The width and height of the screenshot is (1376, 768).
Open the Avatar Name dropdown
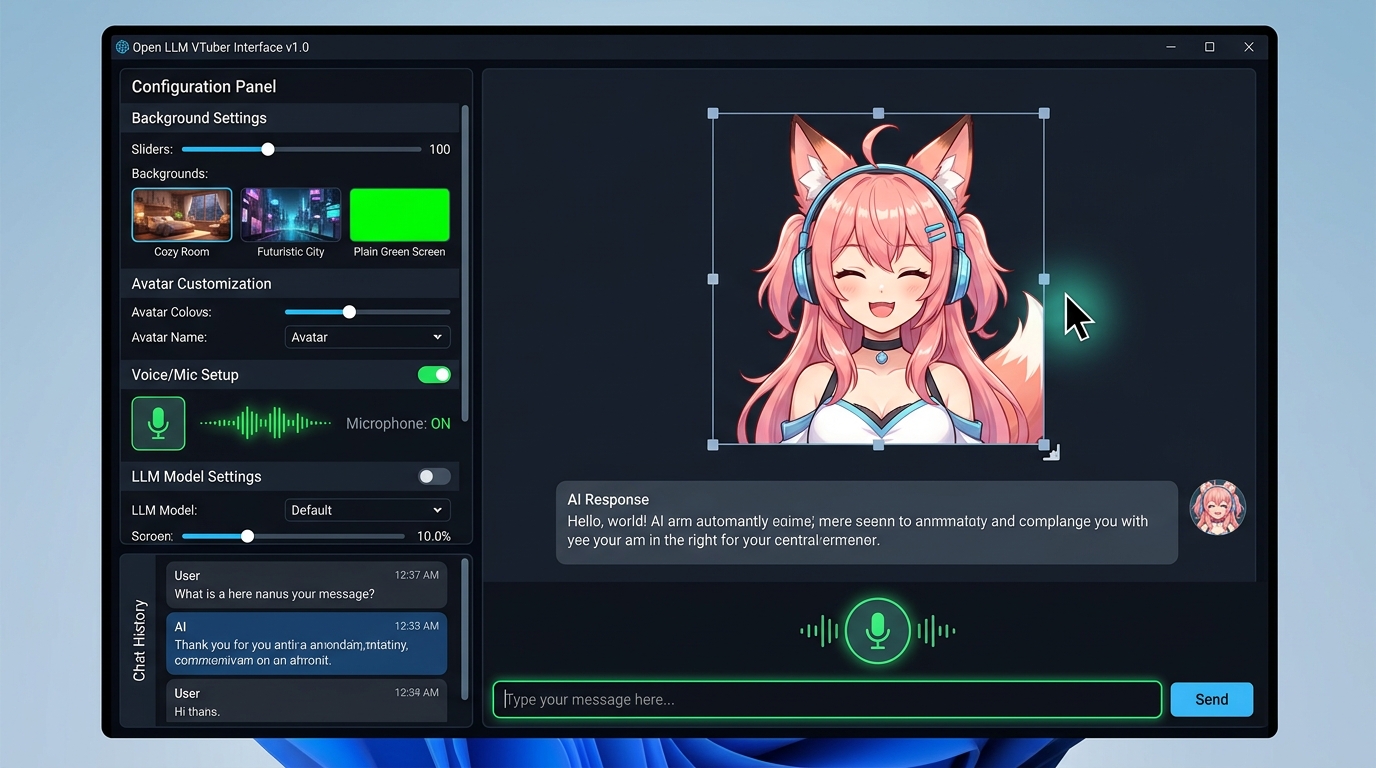click(367, 338)
